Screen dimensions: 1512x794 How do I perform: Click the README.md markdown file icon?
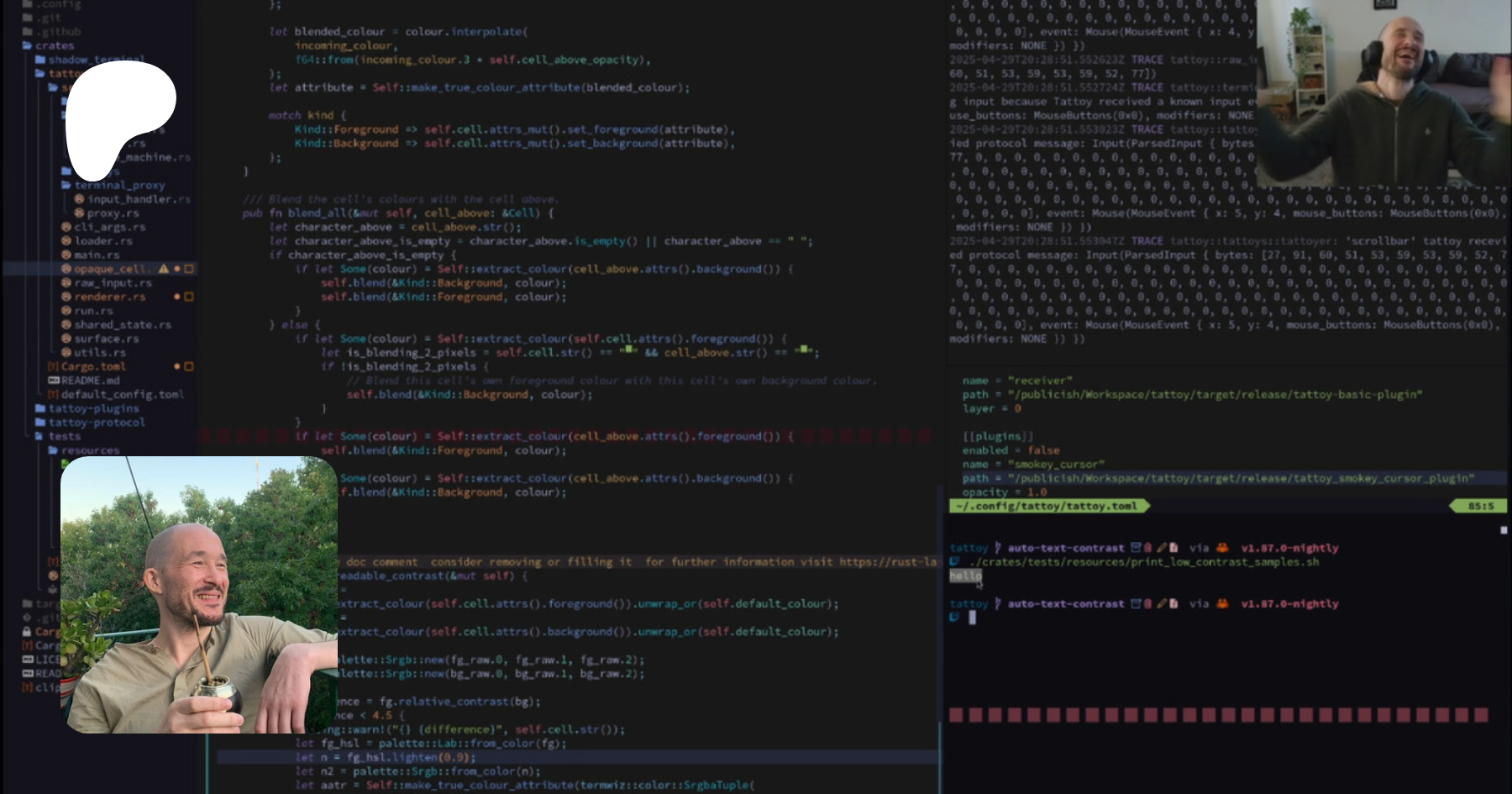pos(53,380)
